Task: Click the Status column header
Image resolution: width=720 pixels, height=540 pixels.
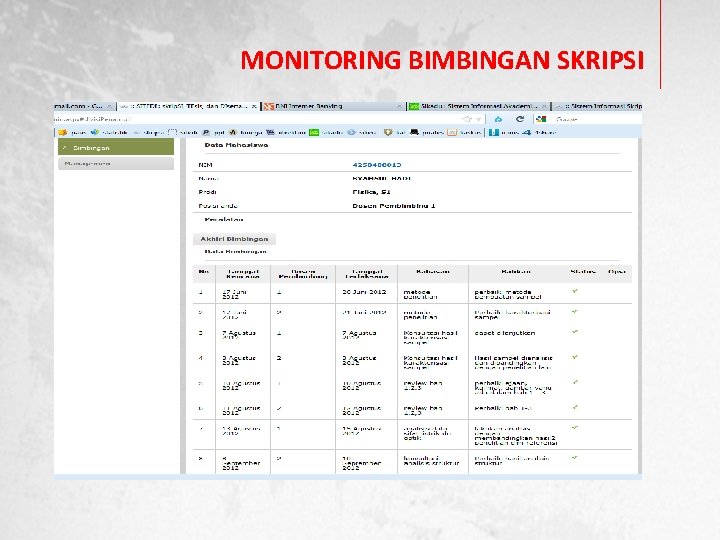Action: pyautogui.click(x=583, y=271)
